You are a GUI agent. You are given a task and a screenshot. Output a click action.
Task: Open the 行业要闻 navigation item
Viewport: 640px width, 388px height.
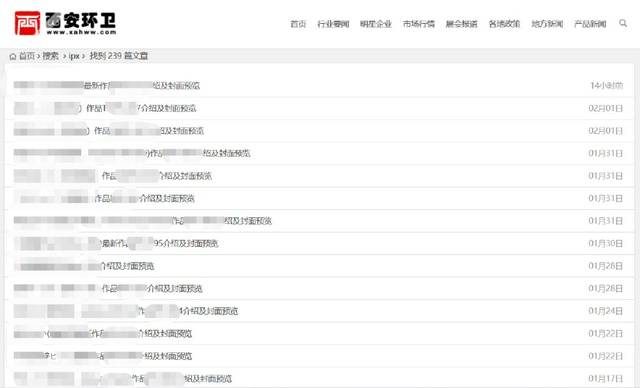[x=333, y=24]
